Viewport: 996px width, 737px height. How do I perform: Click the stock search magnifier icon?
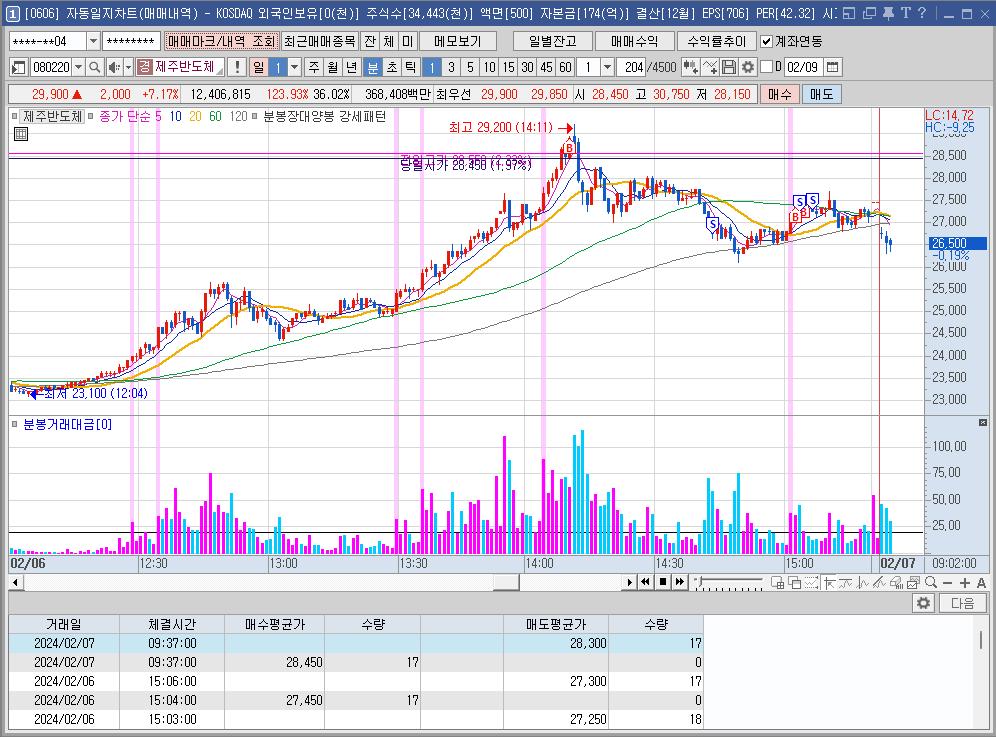[94, 67]
